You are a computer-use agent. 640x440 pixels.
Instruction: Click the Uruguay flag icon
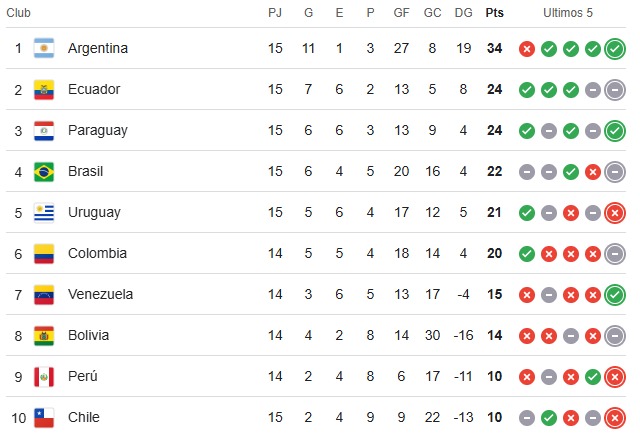coord(44,212)
